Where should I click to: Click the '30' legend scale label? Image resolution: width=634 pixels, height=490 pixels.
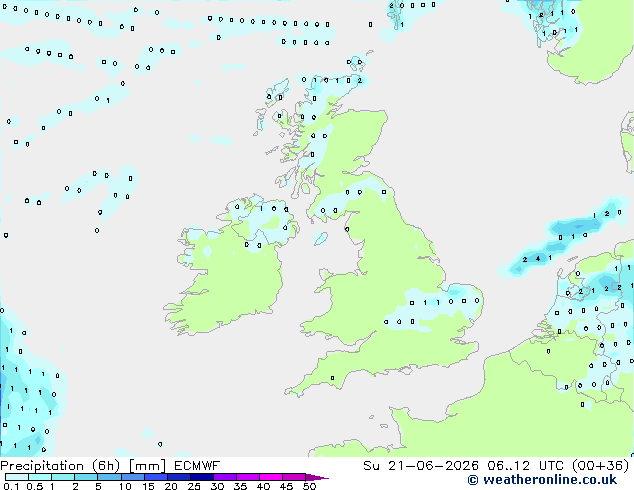(x=217, y=486)
